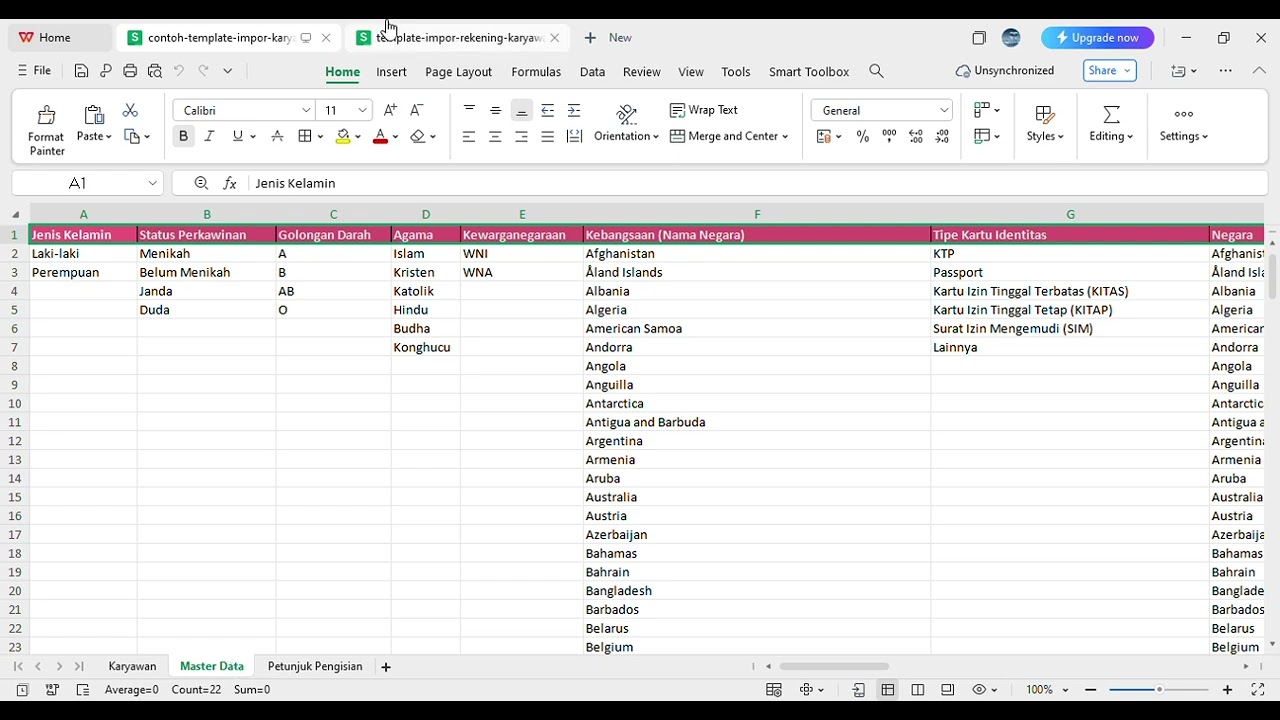1280x720 pixels.
Task: Click the Cut scissors icon
Action: [x=130, y=110]
